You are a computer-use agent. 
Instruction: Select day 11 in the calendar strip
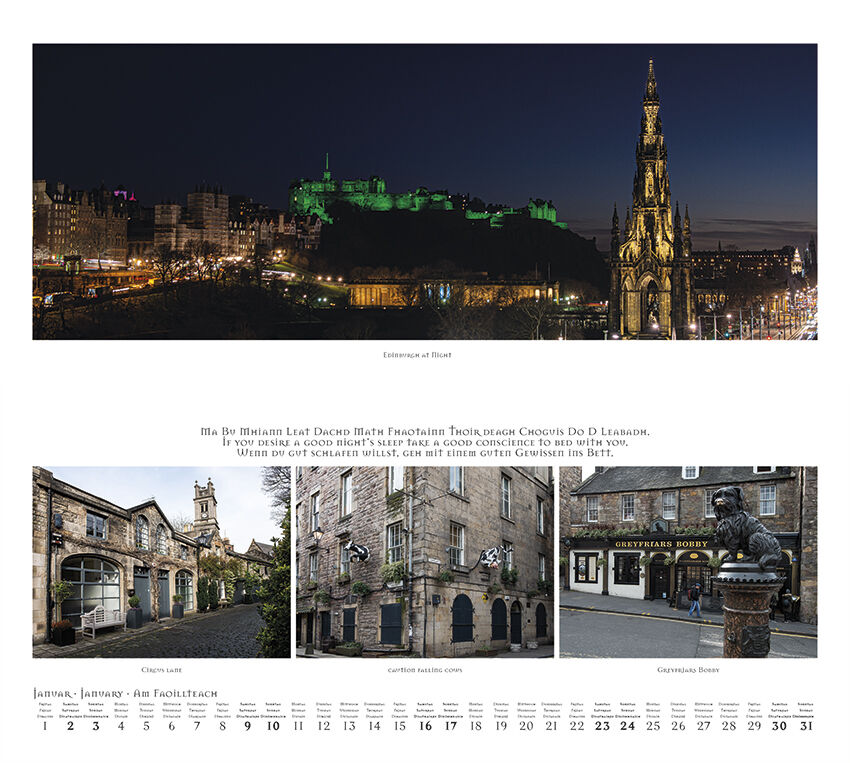click(298, 726)
